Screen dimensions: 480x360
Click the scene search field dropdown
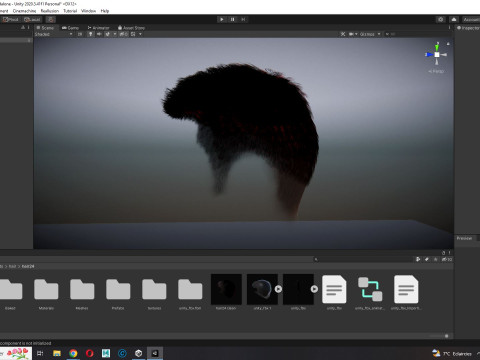pyautogui.click(x=388, y=34)
